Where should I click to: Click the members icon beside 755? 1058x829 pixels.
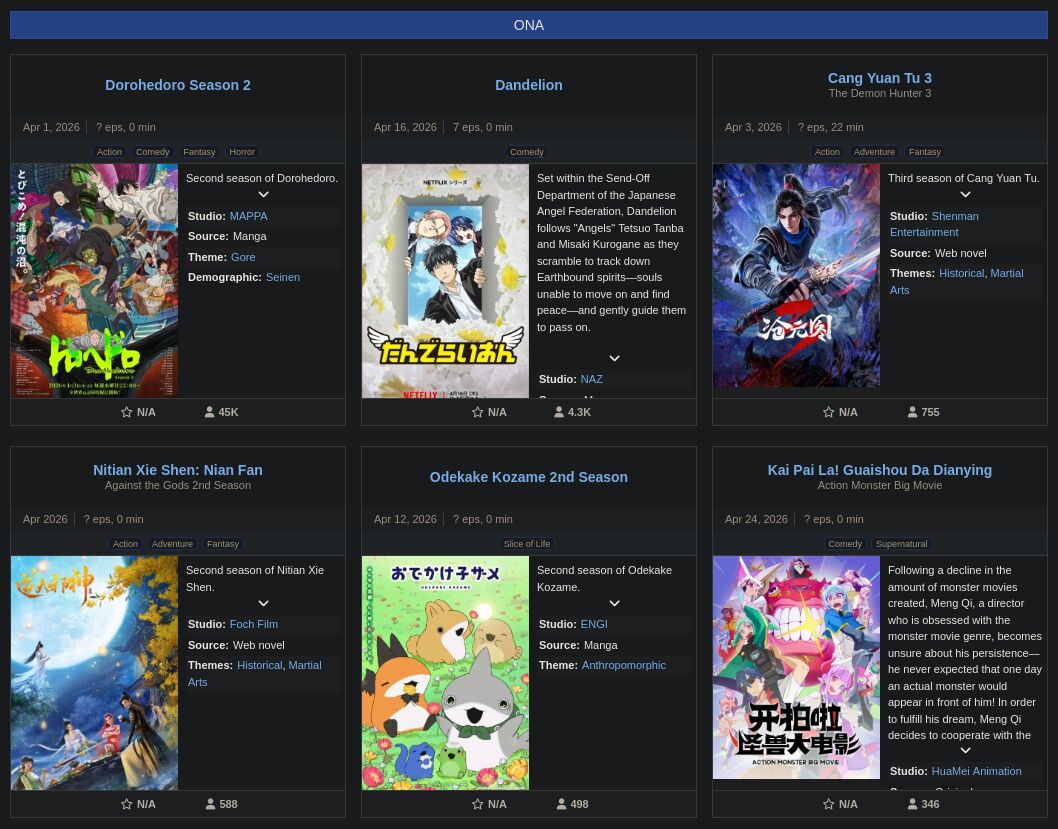pyautogui.click(x=913, y=412)
